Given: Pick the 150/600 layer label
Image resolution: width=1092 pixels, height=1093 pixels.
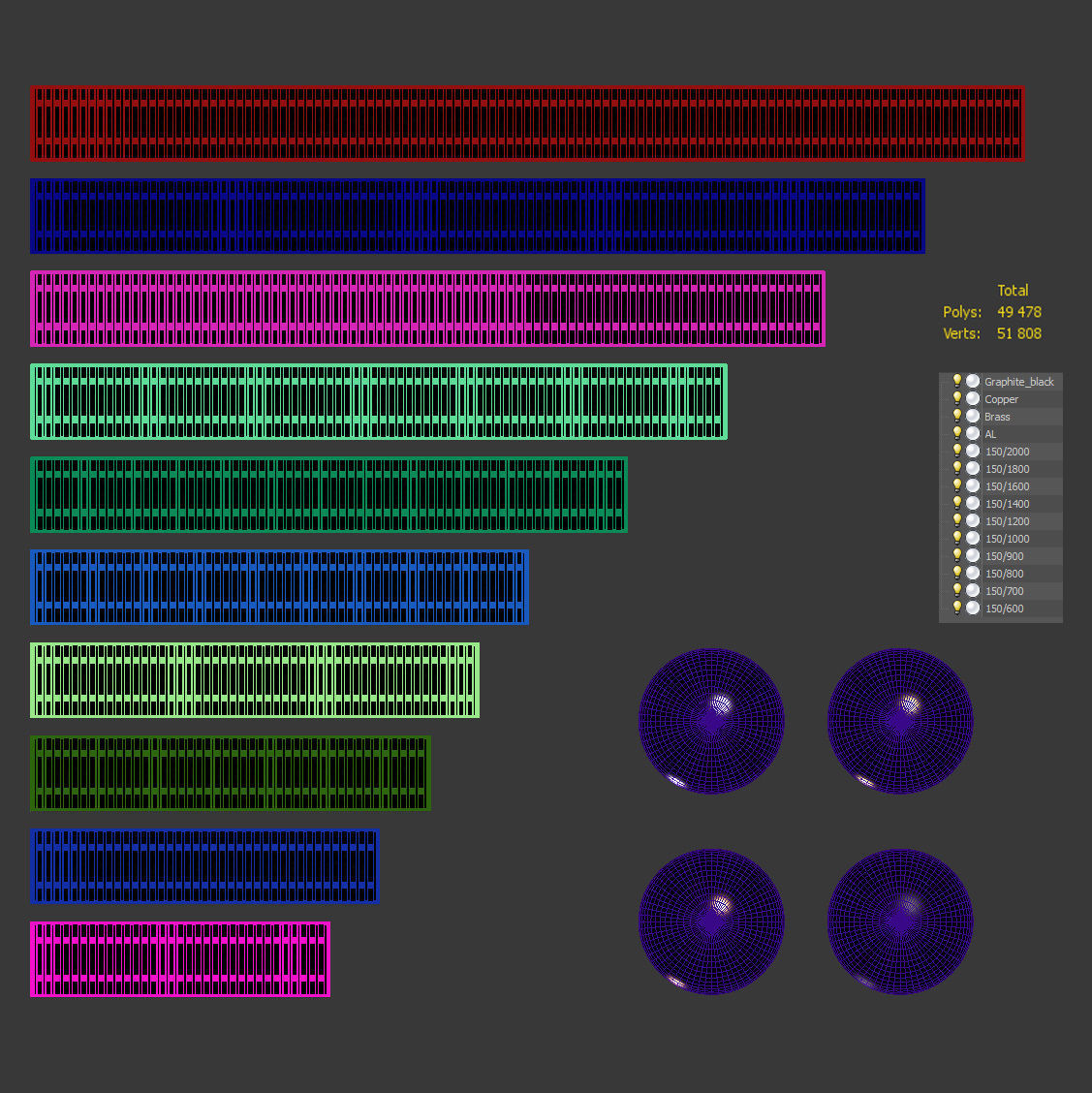Looking at the screenshot, I should pyautogui.click(x=1004, y=609).
